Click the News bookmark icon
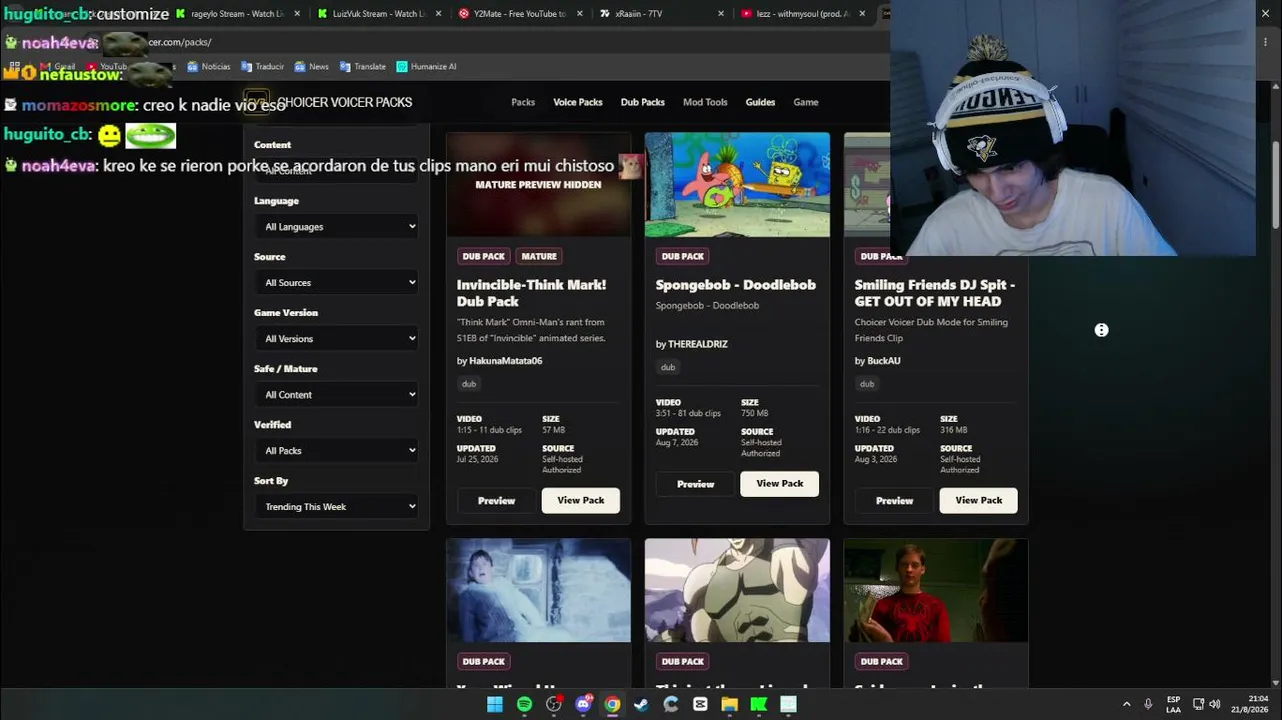The width and height of the screenshot is (1282, 720). tap(301, 66)
